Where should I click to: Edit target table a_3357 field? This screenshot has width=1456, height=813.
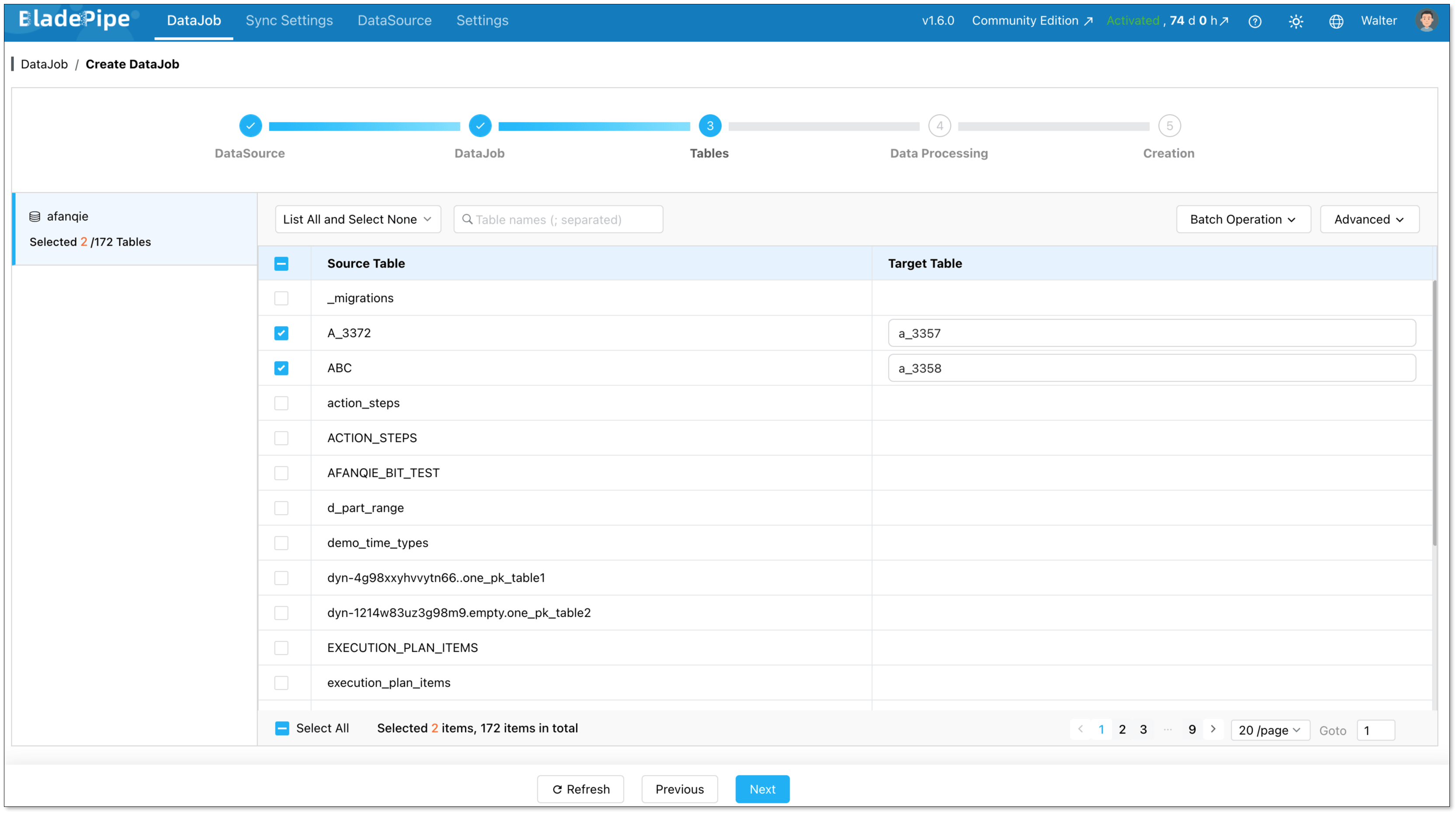1151,333
